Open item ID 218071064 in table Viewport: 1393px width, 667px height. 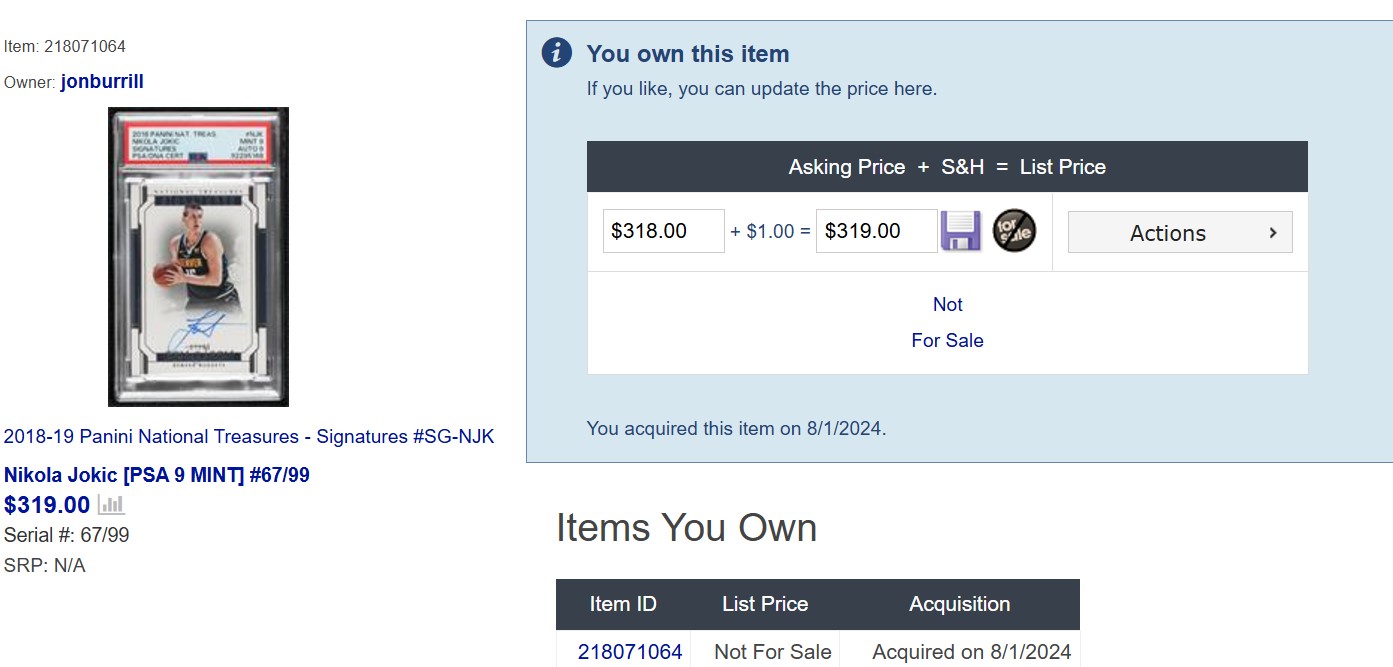[x=630, y=652]
